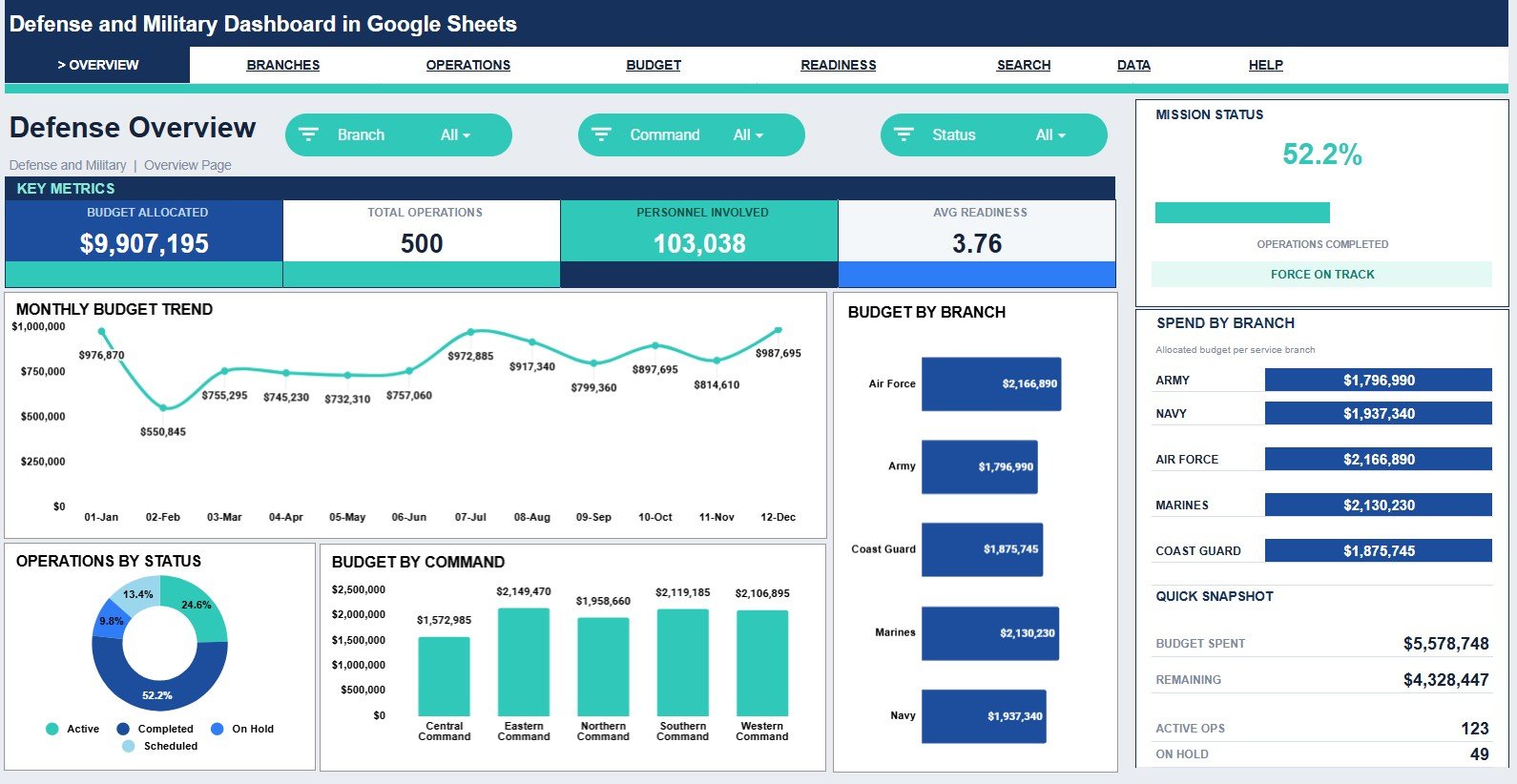Go to the Budget tab

coord(654,65)
